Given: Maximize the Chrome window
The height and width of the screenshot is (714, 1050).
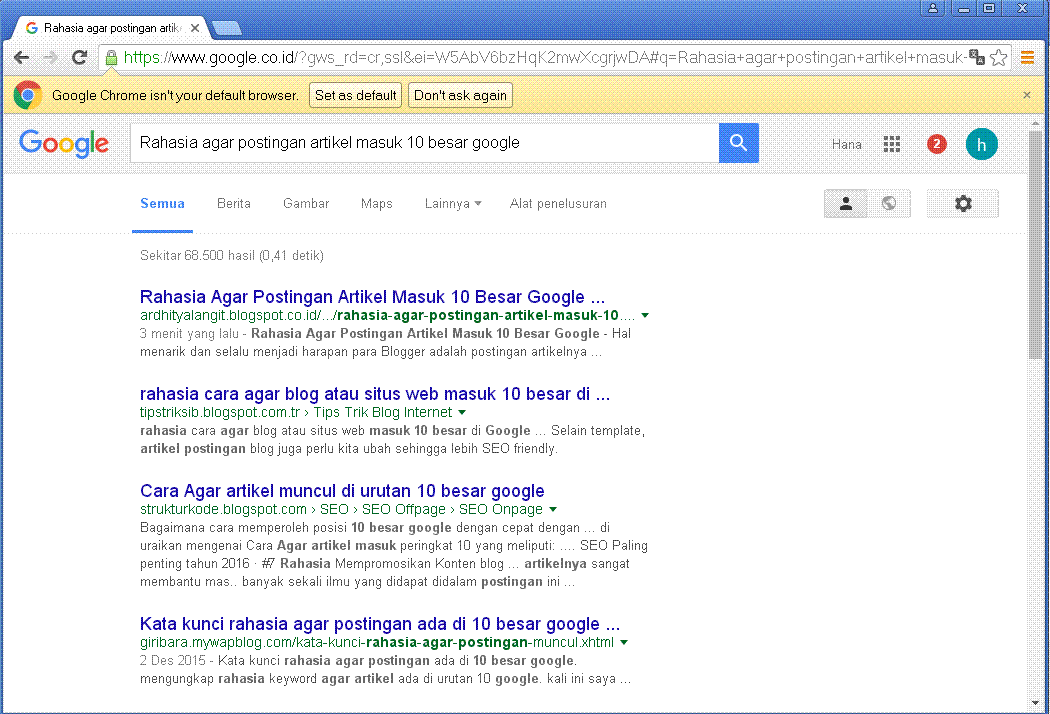Looking at the screenshot, I should (x=989, y=8).
